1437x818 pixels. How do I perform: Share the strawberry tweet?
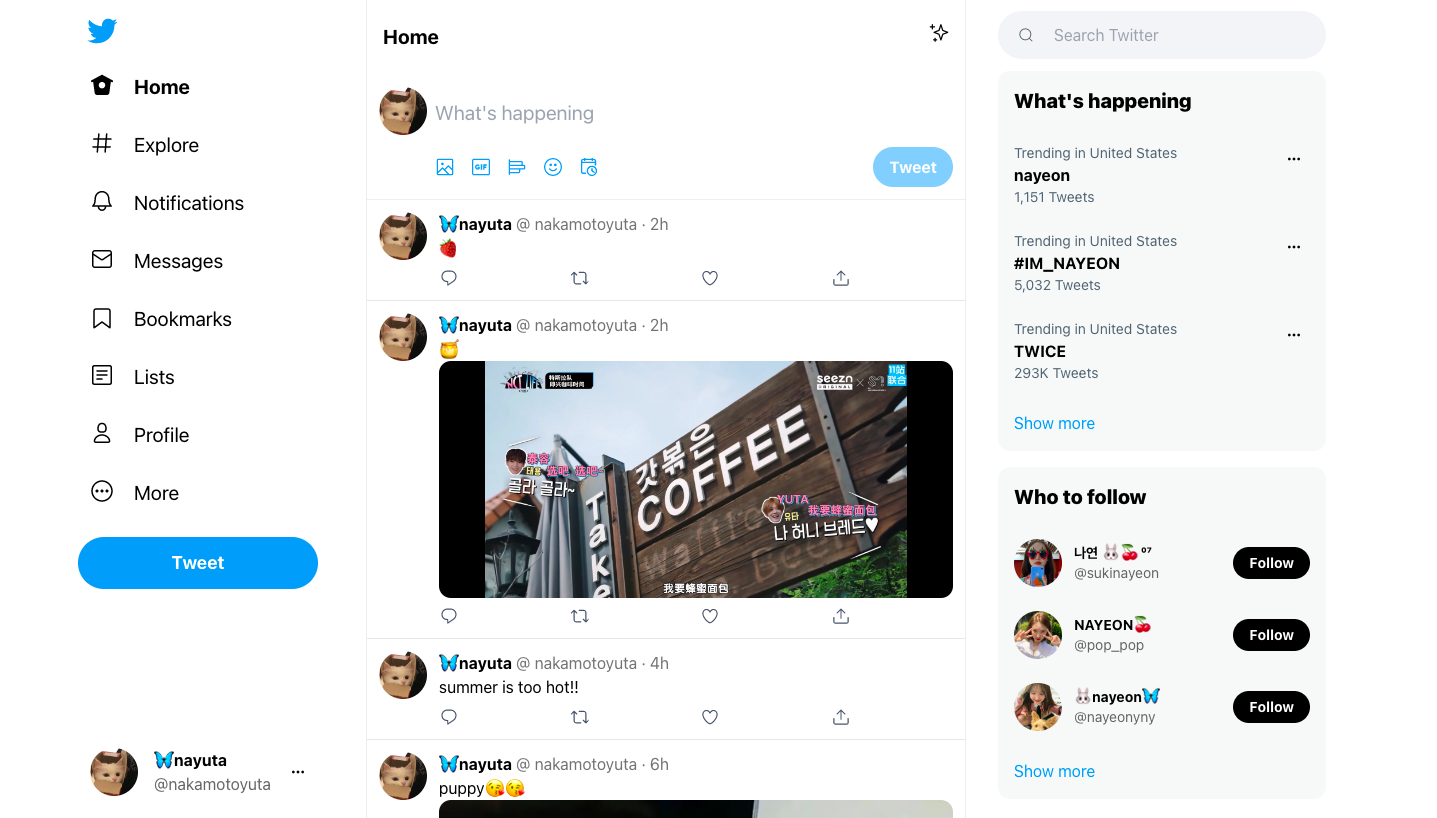[x=841, y=278]
